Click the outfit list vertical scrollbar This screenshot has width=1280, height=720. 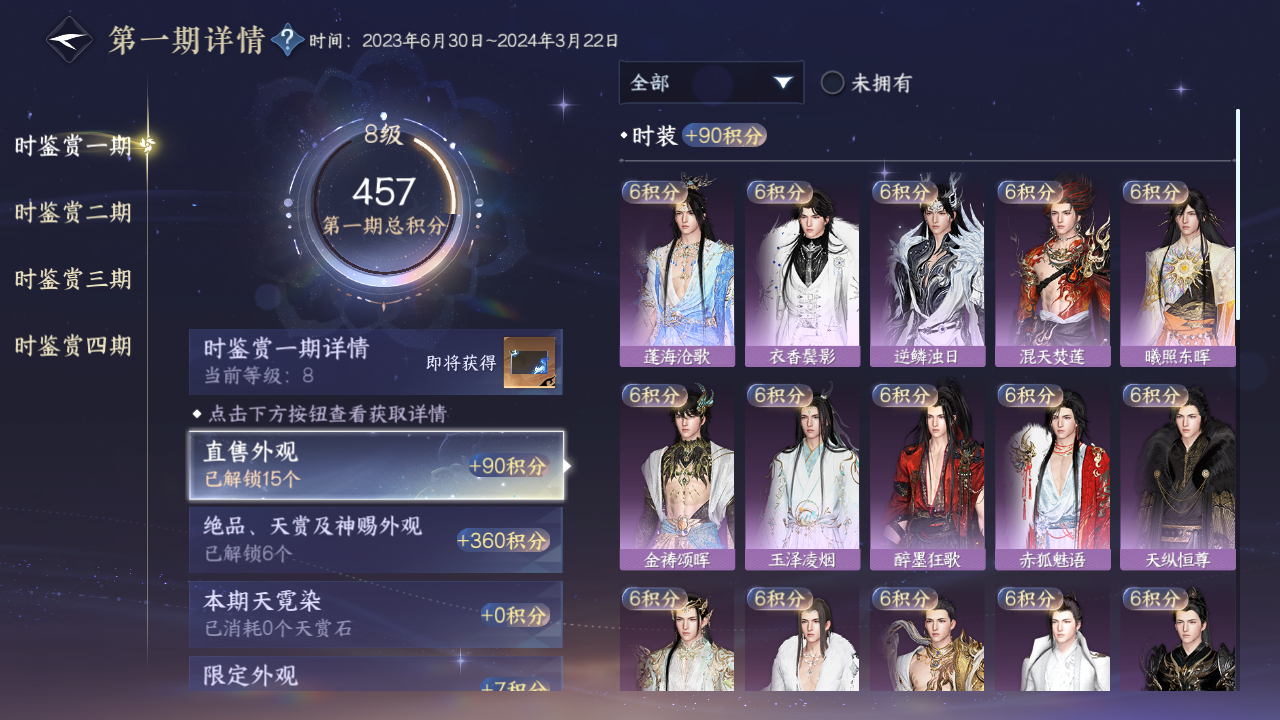[x=1238, y=214]
